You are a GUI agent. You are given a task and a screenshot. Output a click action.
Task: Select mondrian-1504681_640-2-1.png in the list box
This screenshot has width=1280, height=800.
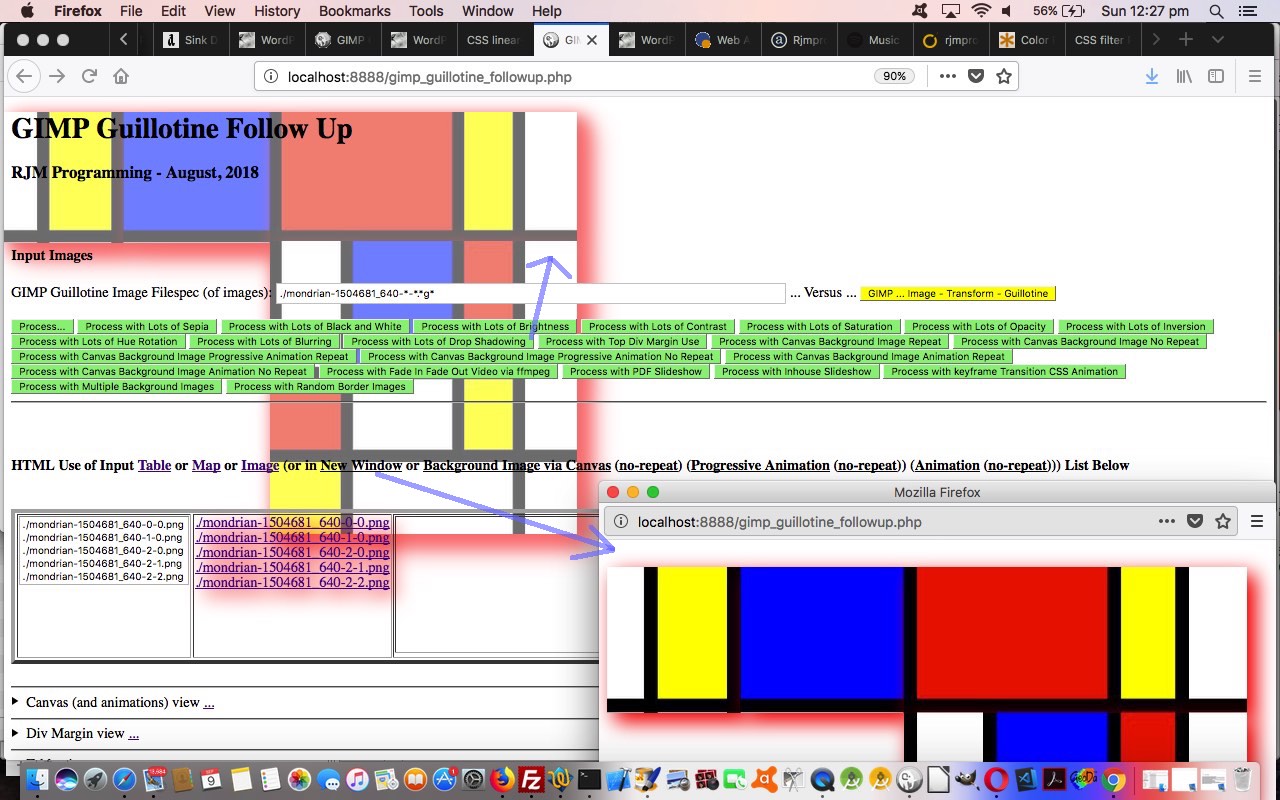point(103,564)
